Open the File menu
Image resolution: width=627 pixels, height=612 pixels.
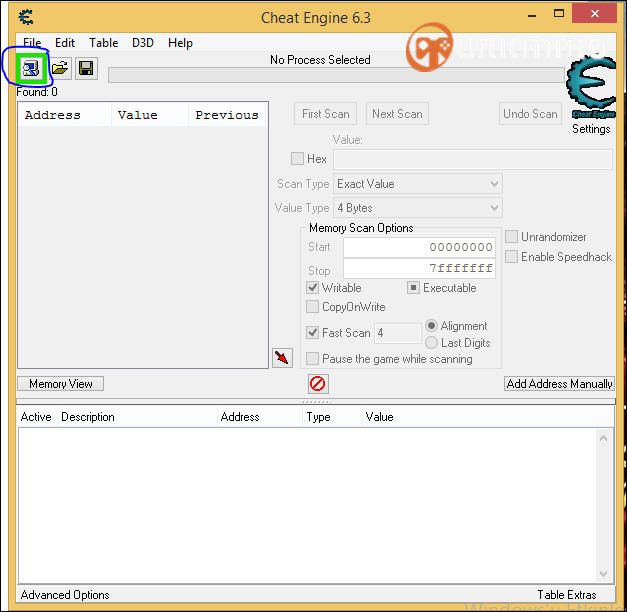32,43
